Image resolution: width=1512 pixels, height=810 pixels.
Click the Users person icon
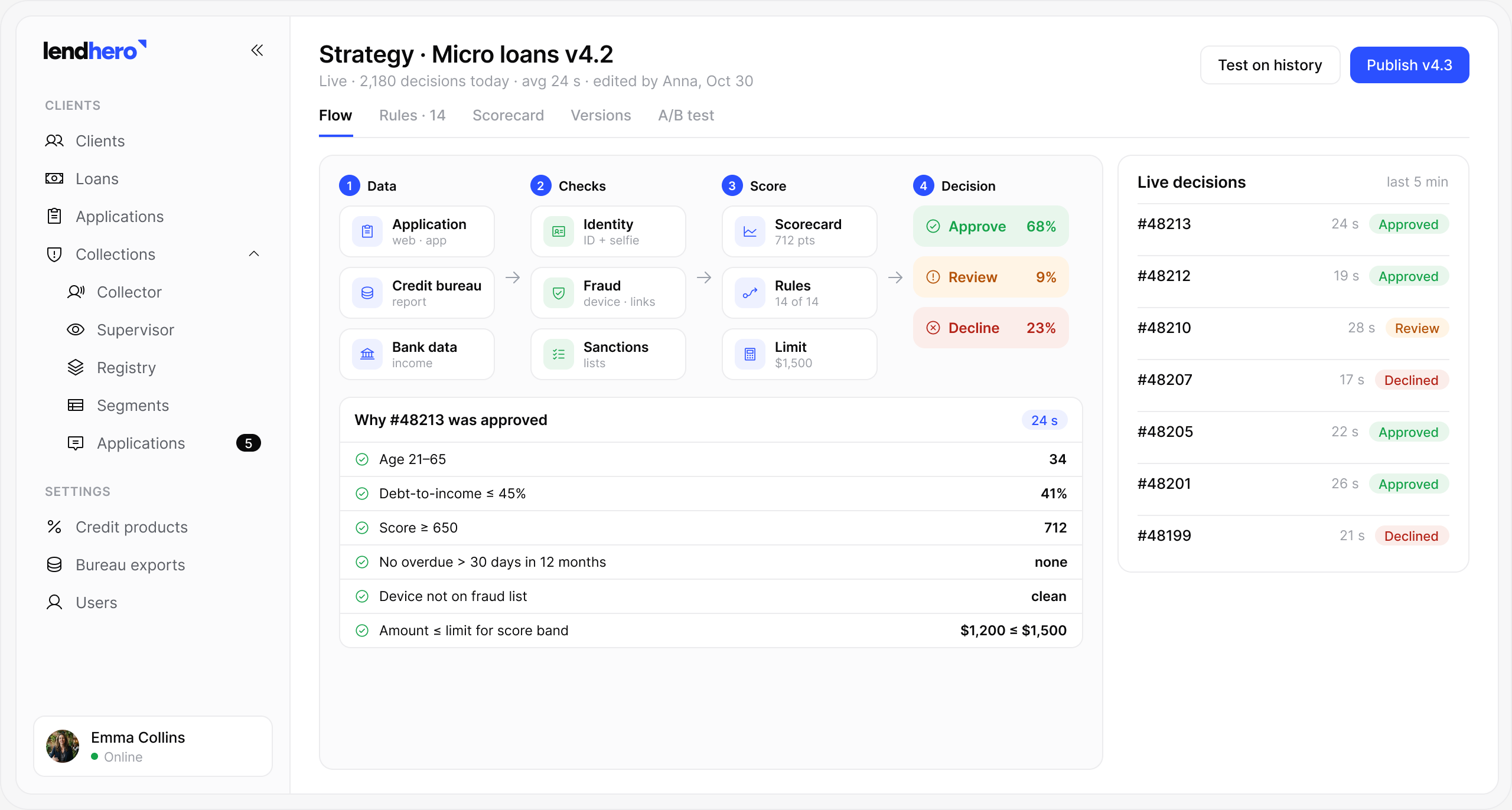54,603
